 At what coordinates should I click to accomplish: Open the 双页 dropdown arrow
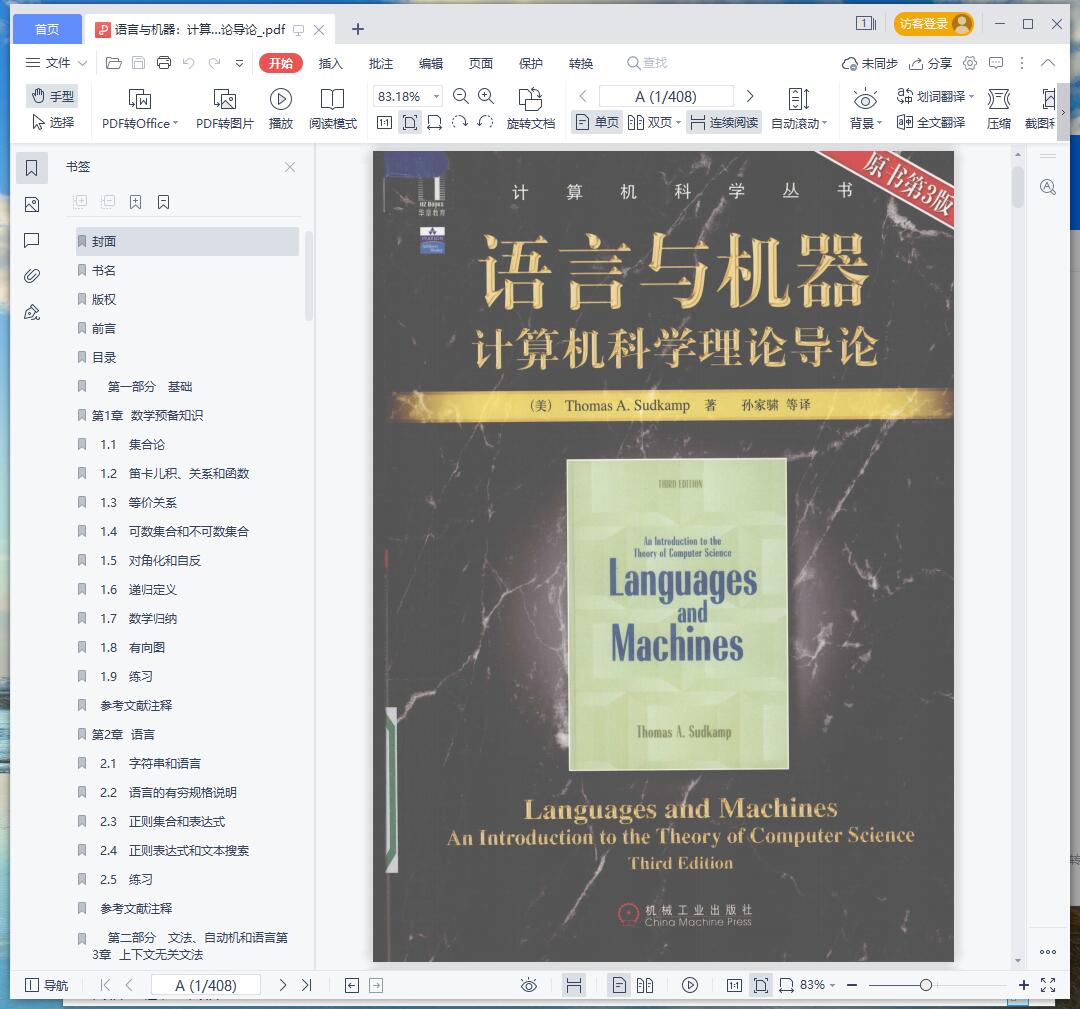pos(678,123)
